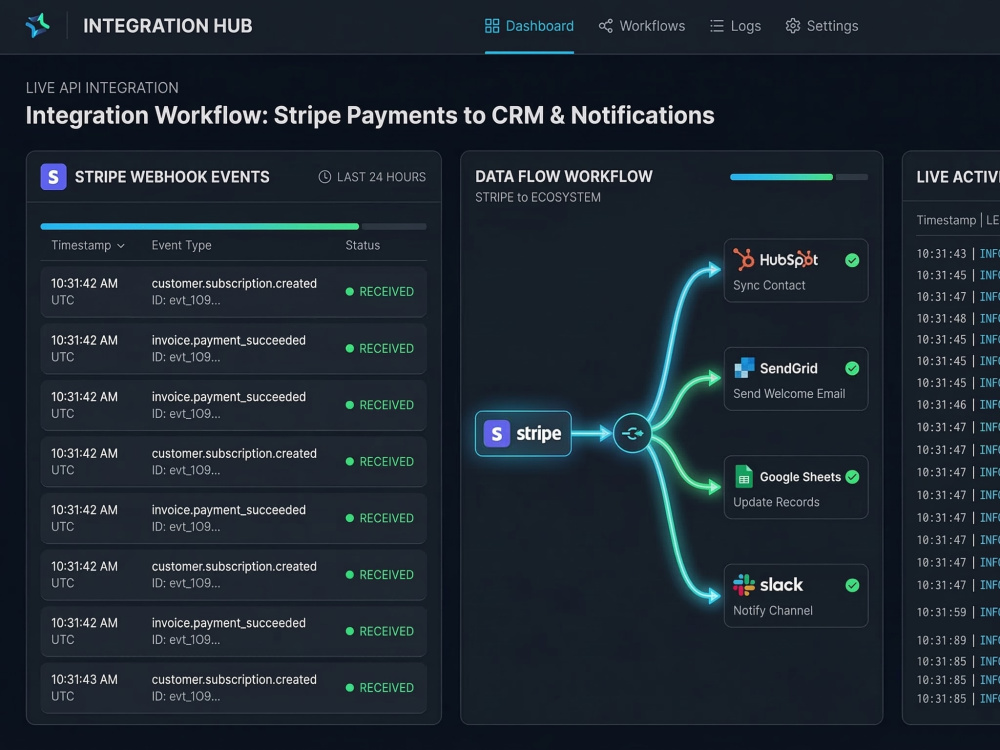Click the Data Flow Workflow progress bar
The image size is (1000, 750).
coord(798,177)
